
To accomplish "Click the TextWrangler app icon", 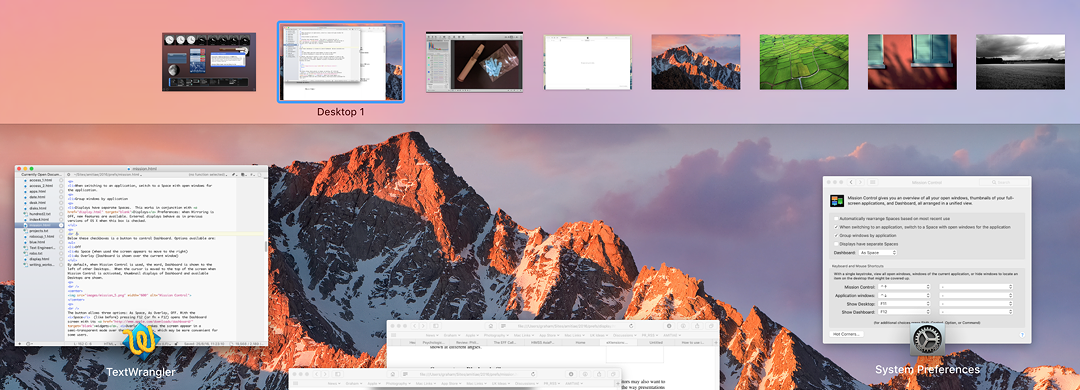I will point(140,342).
